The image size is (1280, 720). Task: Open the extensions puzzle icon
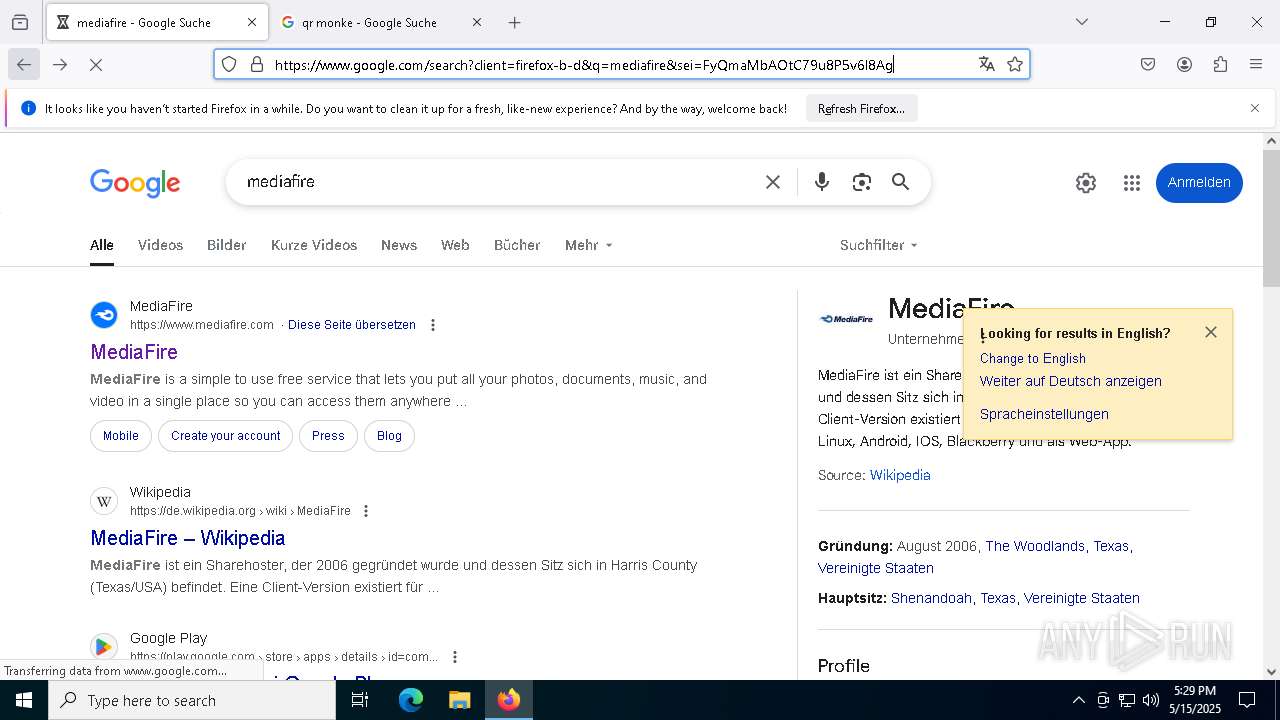(x=1220, y=64)
